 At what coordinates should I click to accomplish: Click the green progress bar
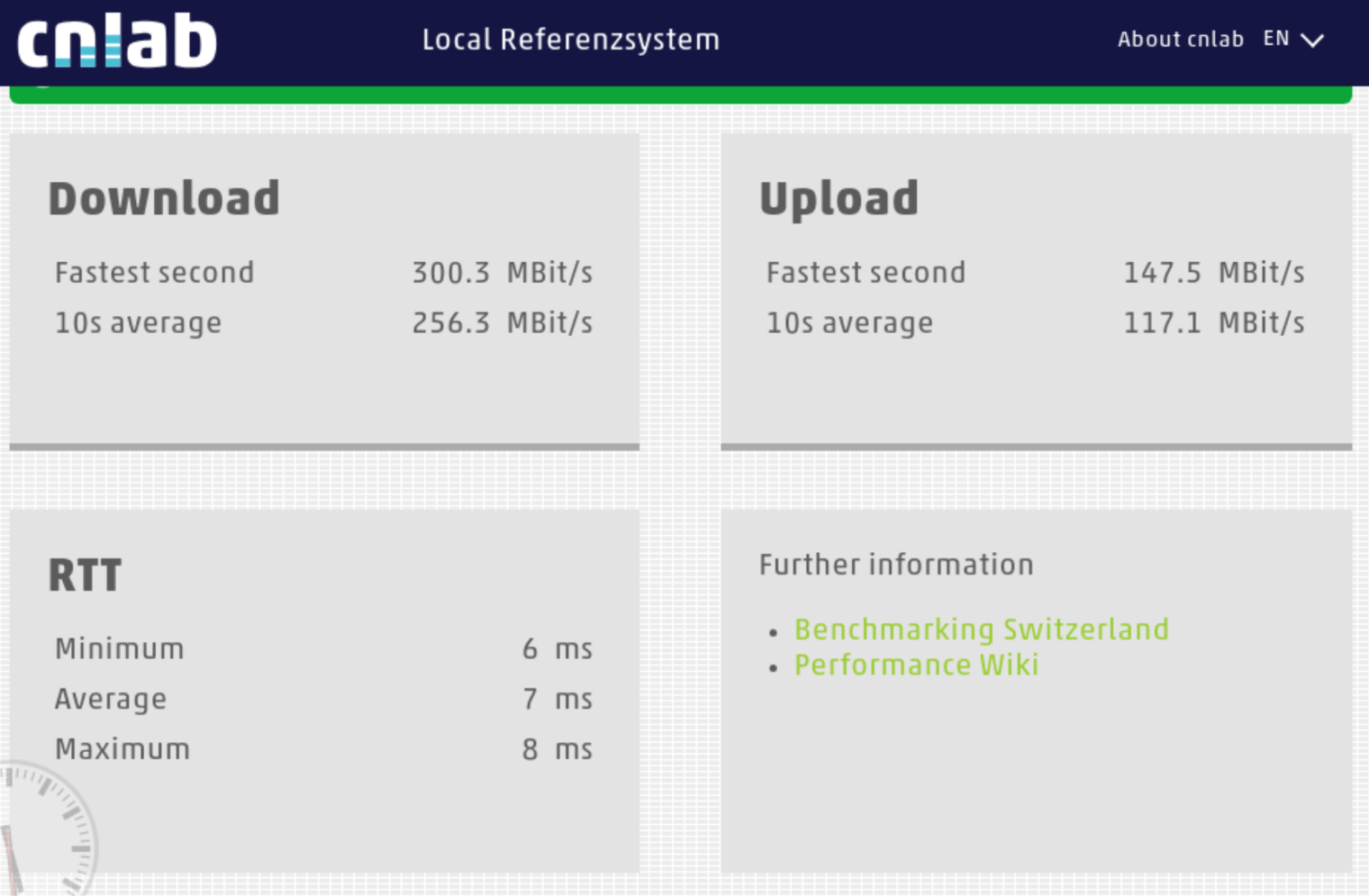[680, 95]
